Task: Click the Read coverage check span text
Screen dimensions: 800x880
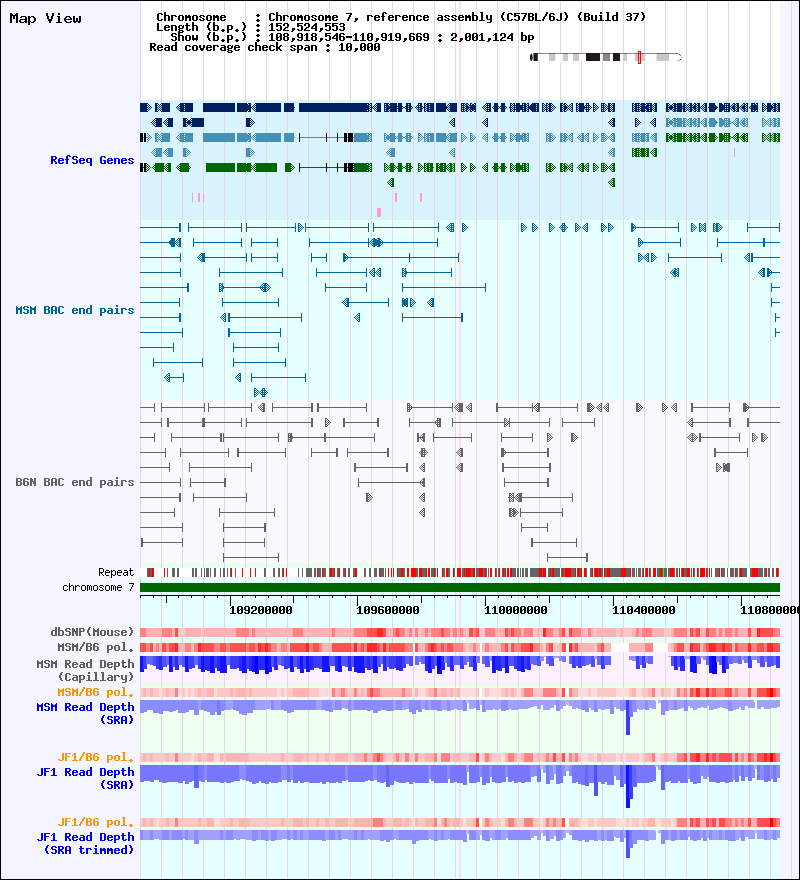Action: click(x=264, y=48)
